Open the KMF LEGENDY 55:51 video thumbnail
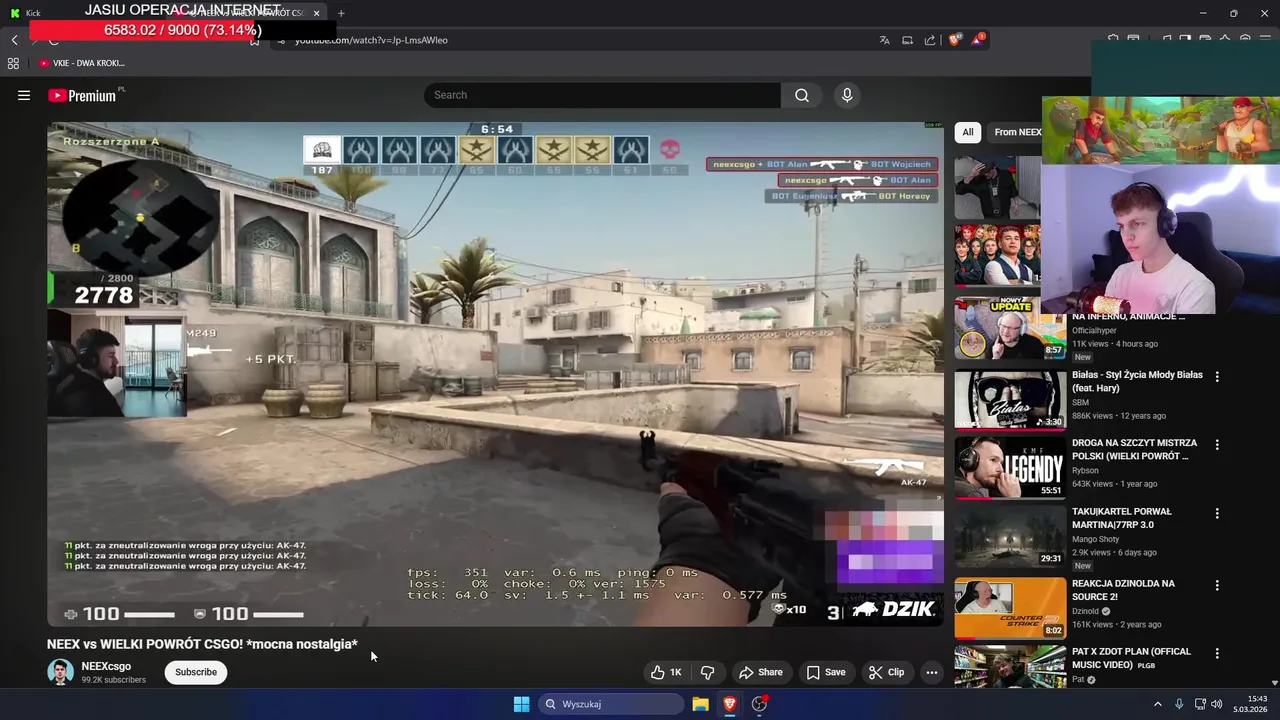 pos(1010,468)
